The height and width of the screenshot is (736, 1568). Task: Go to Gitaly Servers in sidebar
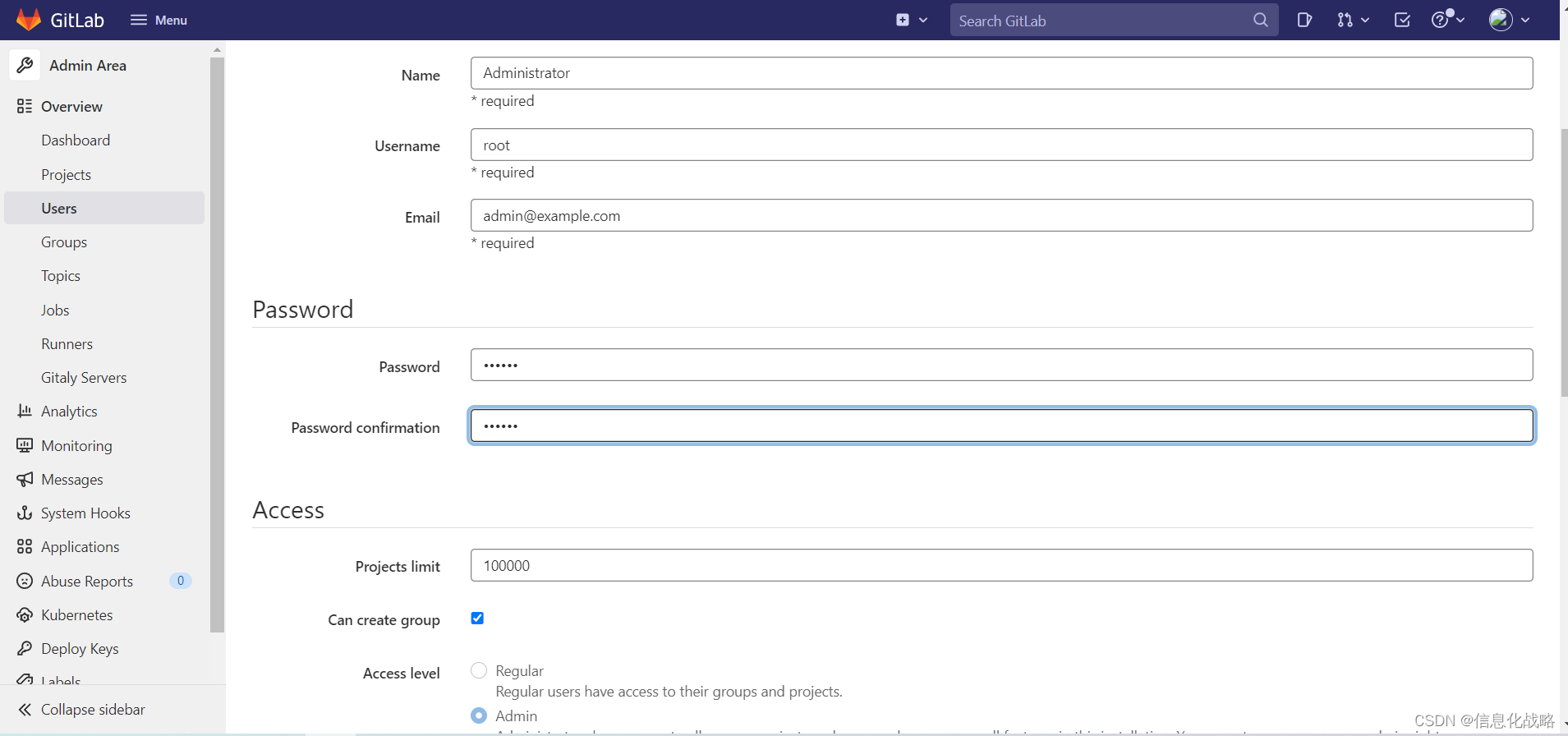(84, 377)
